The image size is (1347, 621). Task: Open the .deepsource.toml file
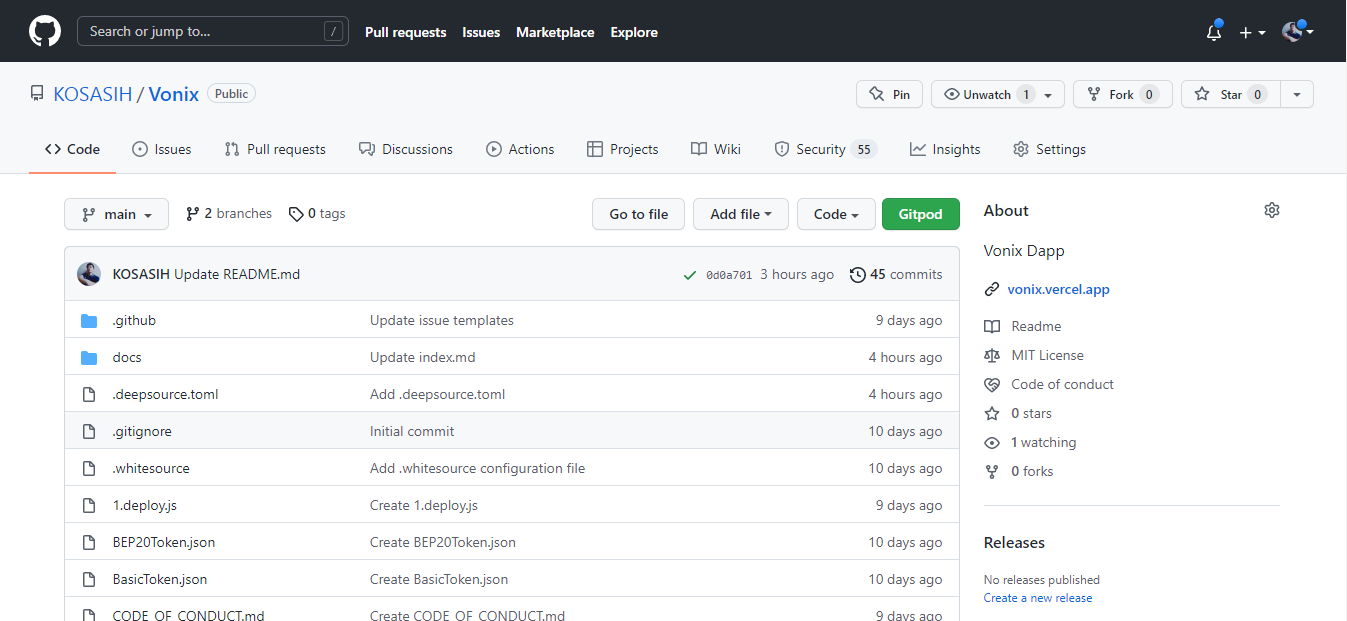165,394
